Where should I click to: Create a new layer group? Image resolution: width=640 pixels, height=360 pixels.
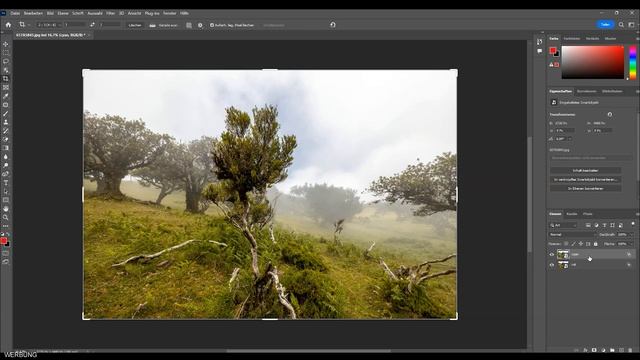pos(612,350)
